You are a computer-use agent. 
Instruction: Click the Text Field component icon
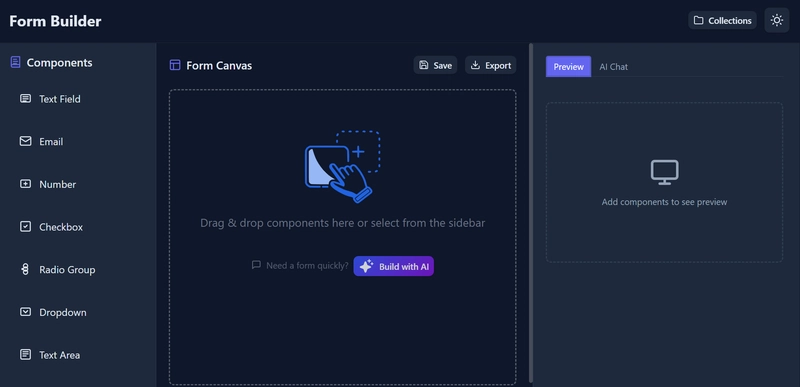tap(26, 99)
